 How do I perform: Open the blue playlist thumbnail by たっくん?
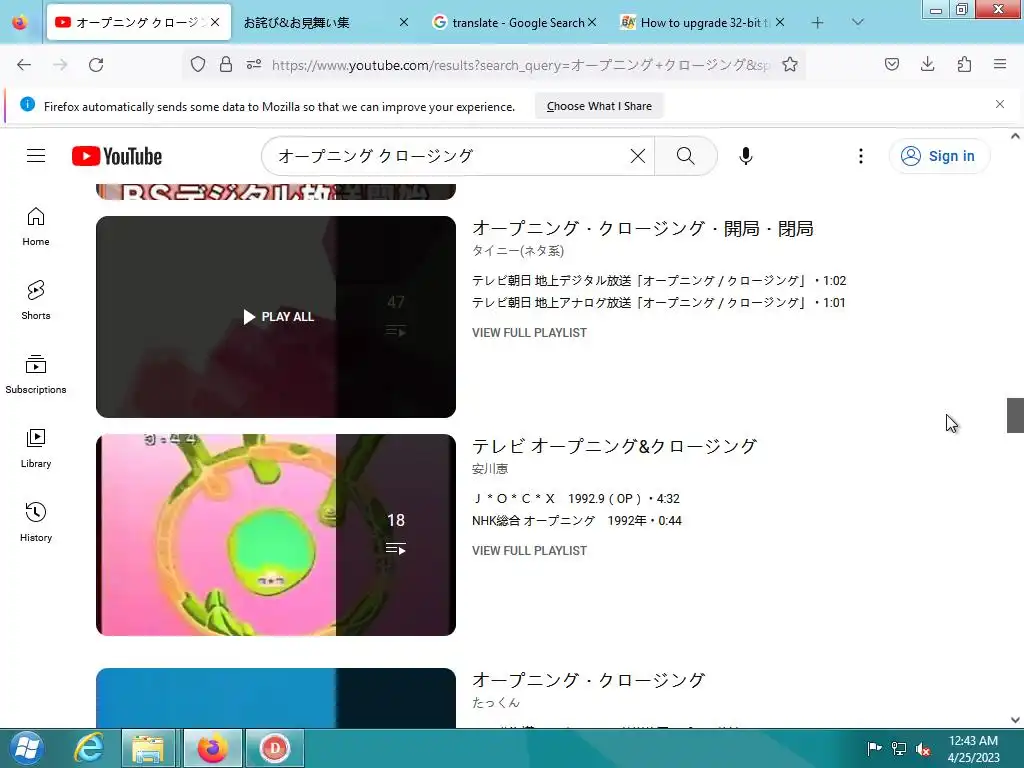coord(276,698)
